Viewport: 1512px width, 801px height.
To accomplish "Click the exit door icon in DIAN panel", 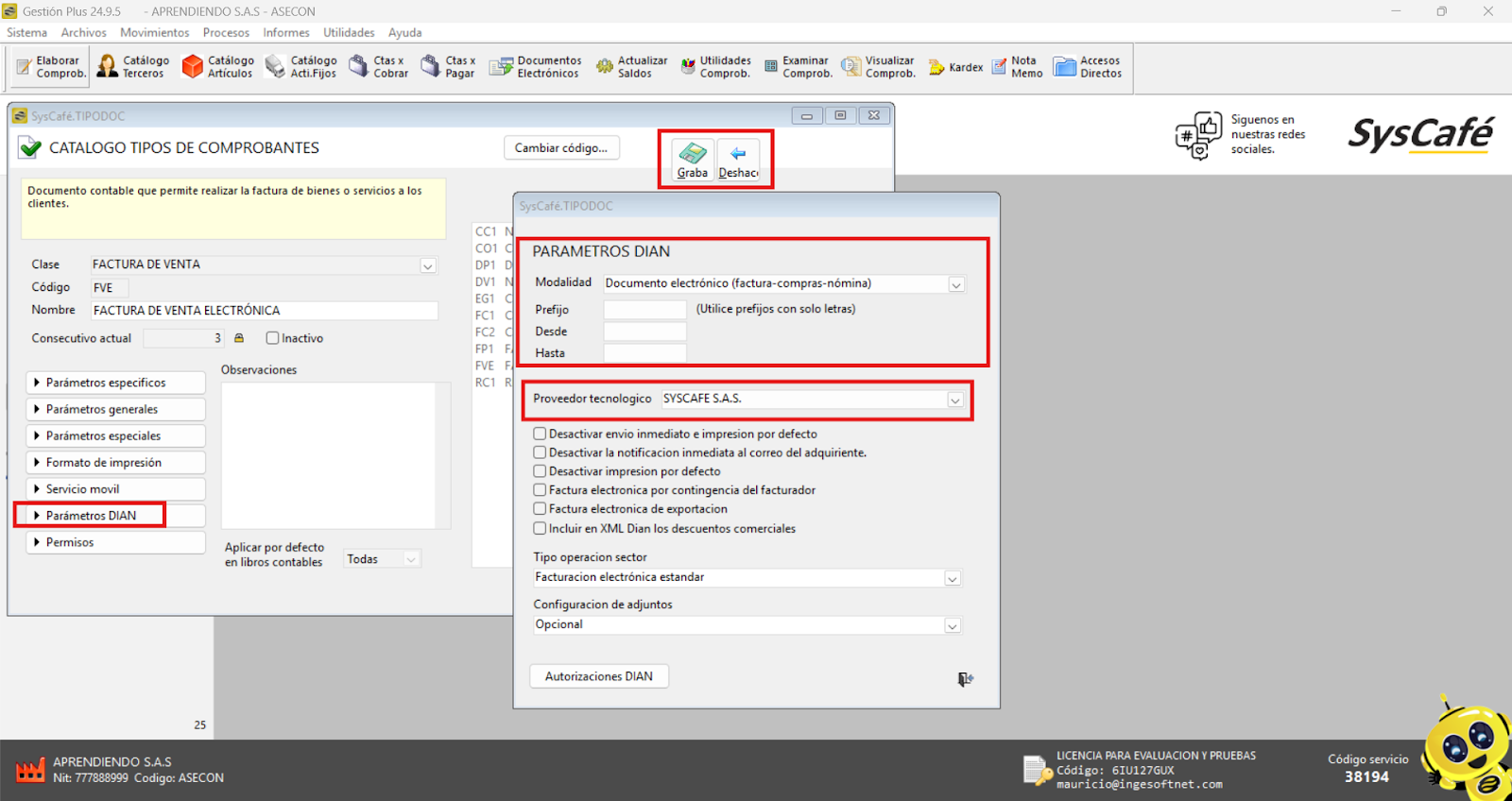I will click(x=965, y=679).
